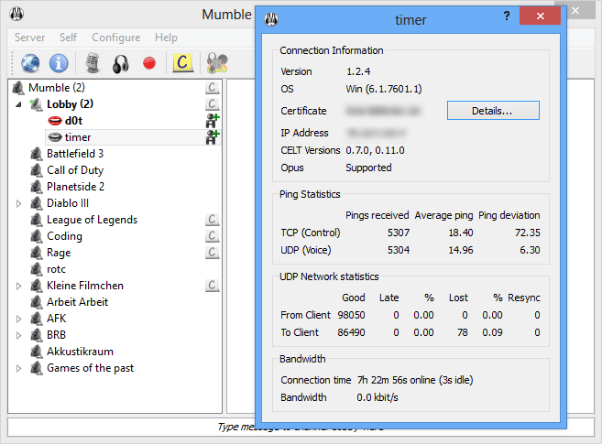The image size is (602, 445).
Task: Click the comment icon next to Coding
Action: click(212, 236)
